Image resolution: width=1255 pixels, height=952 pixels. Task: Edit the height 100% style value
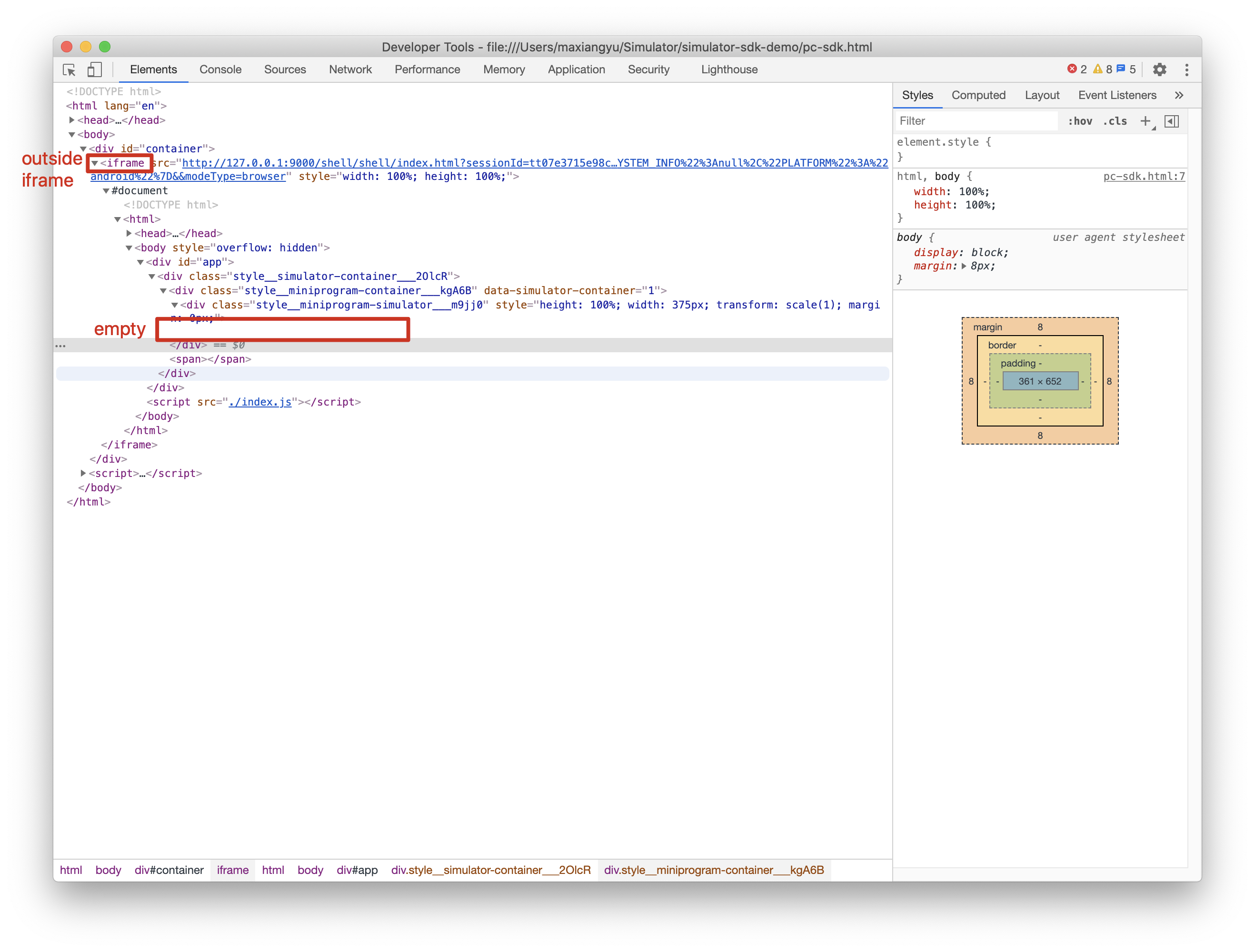(977, 205)
